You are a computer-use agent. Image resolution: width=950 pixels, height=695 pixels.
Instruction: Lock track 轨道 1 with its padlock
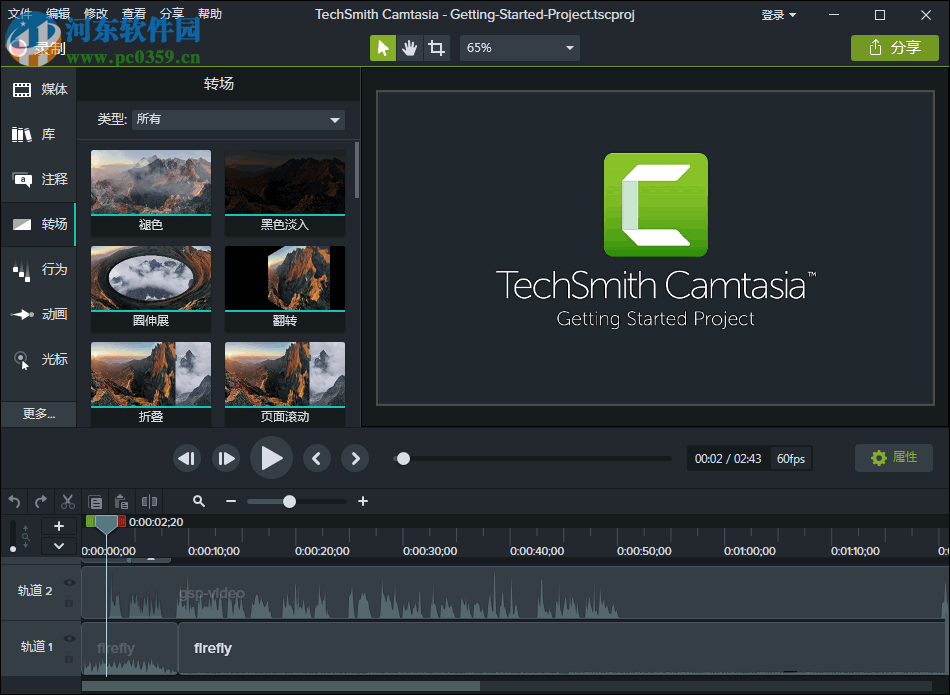point(69,656)
